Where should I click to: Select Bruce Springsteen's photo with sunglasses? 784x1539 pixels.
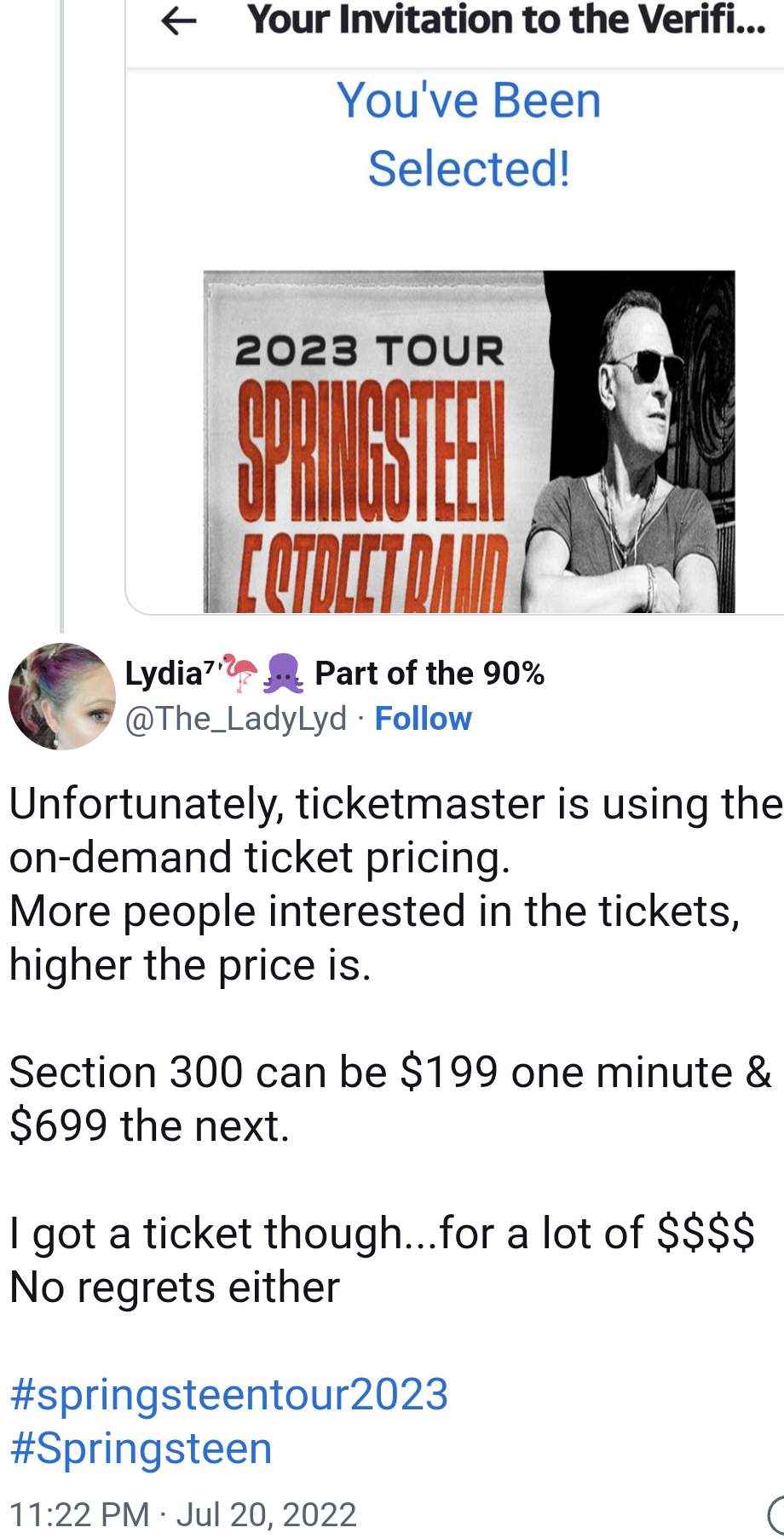tap(629, 442)
